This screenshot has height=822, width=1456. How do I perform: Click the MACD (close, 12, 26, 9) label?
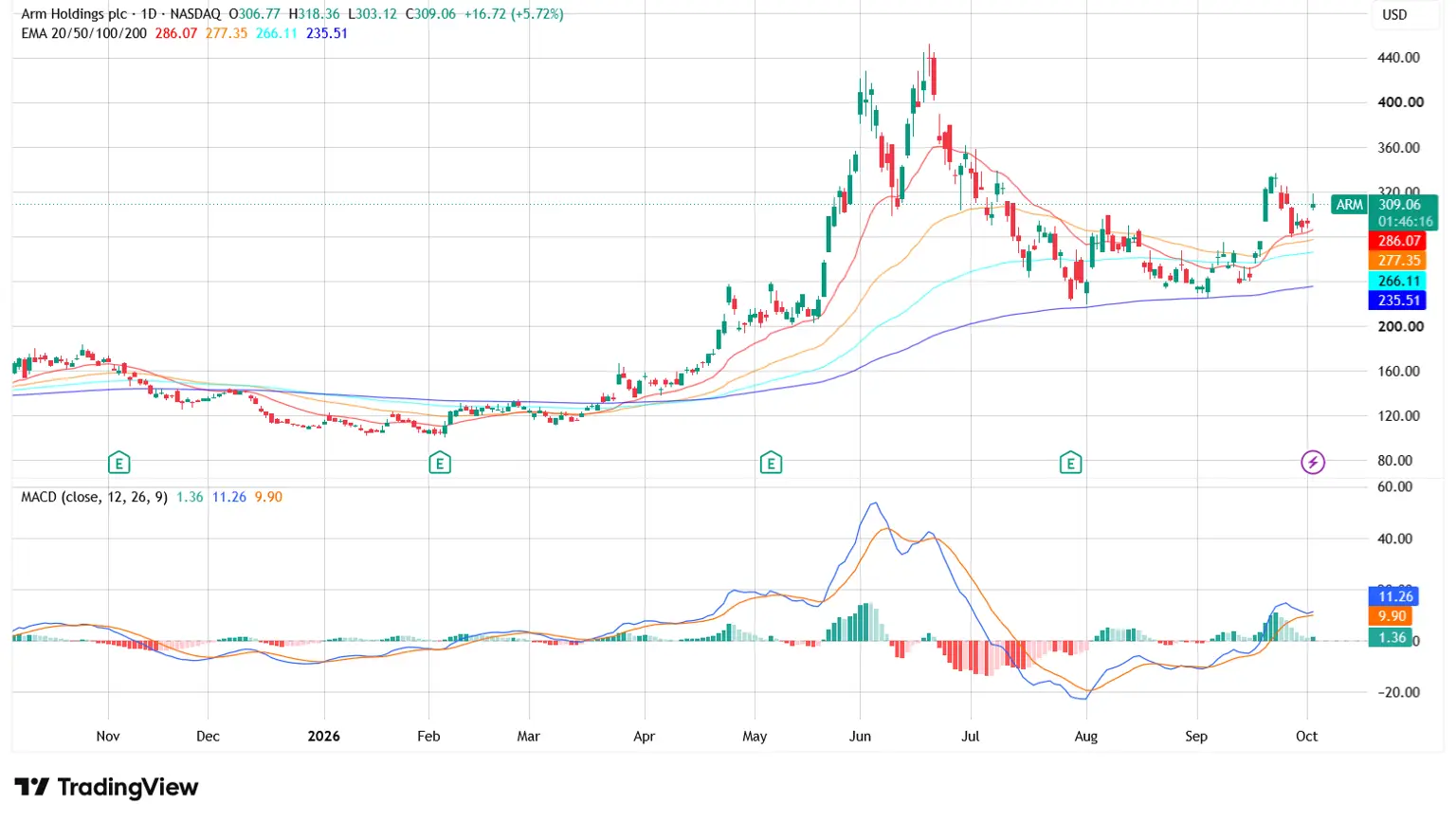94,497
